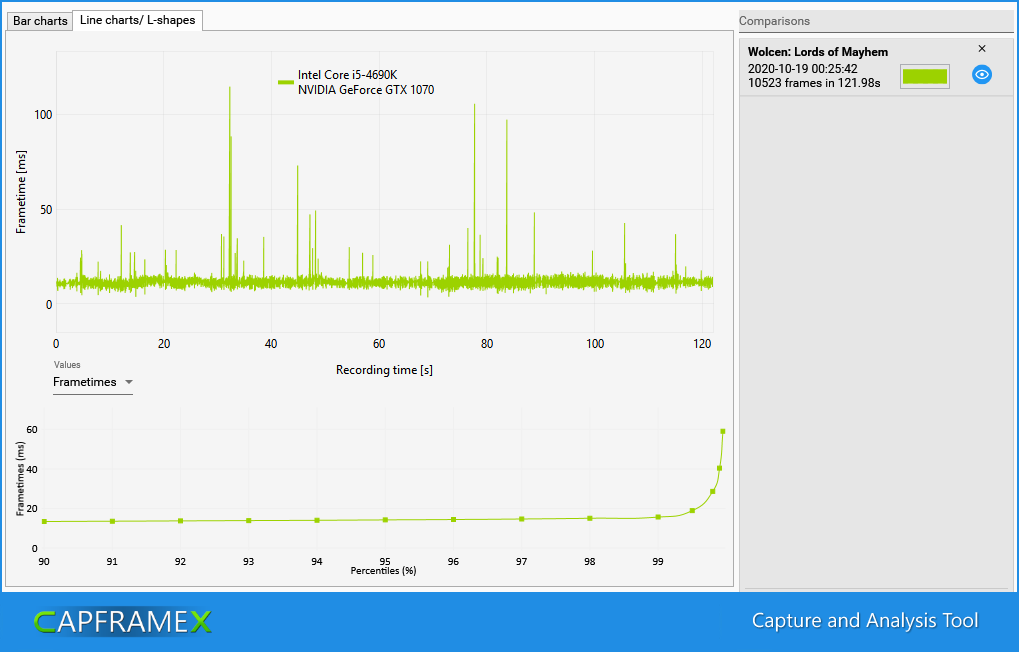Click the Intel Core i5-4690K legend entry
Viewport: 1019px width, 652px height.
tap(348, 75)
